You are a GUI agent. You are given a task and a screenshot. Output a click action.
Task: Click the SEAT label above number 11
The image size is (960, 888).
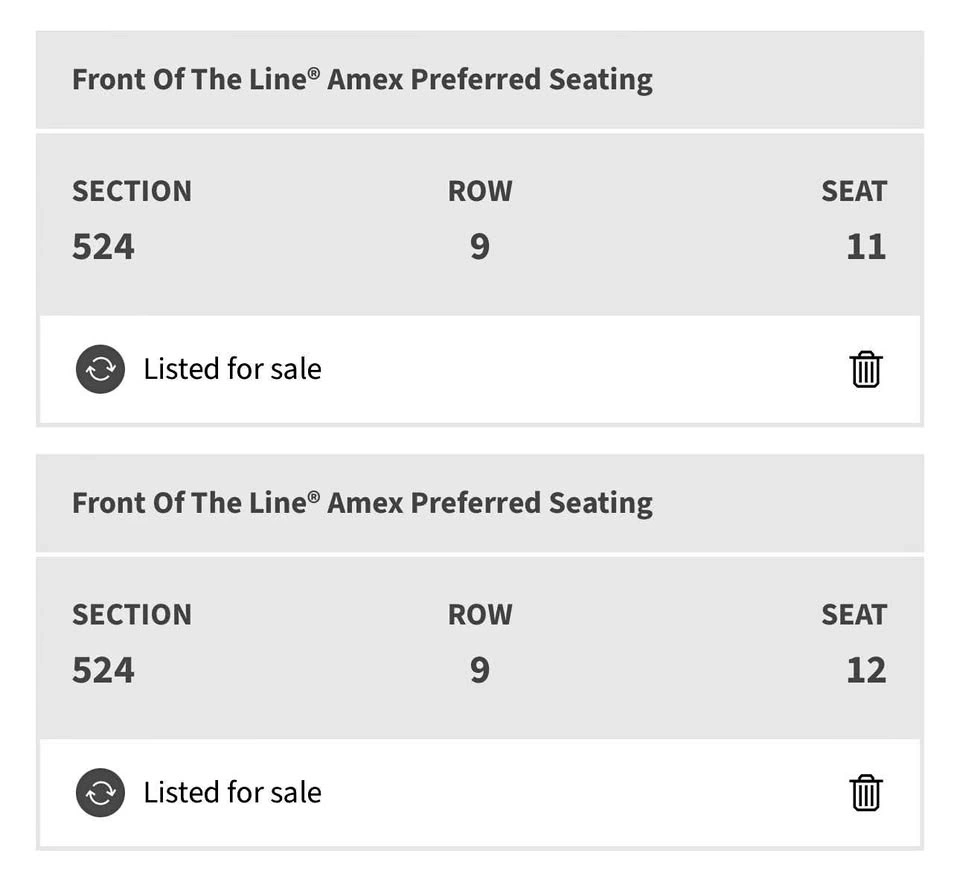coord(854,191)
